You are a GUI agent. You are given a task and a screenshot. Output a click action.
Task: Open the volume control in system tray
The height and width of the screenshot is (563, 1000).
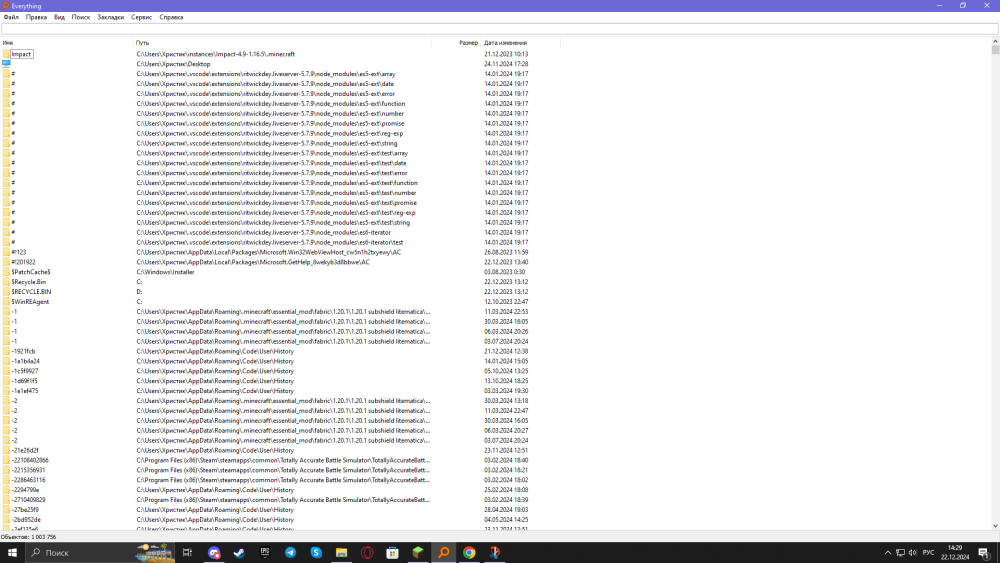(913, 553)
